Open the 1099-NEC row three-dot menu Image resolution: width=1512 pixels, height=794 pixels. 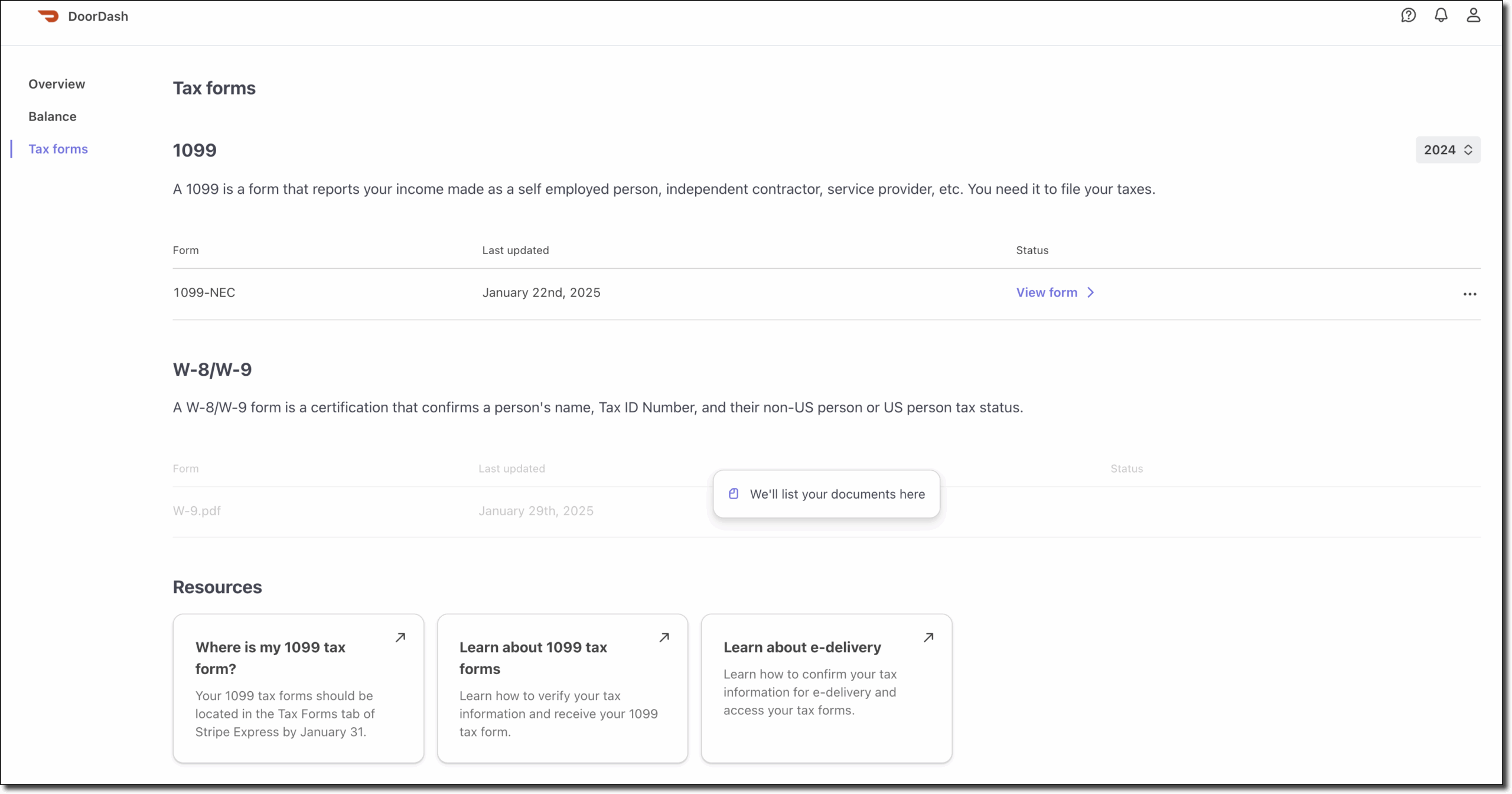click(1469, 294)
